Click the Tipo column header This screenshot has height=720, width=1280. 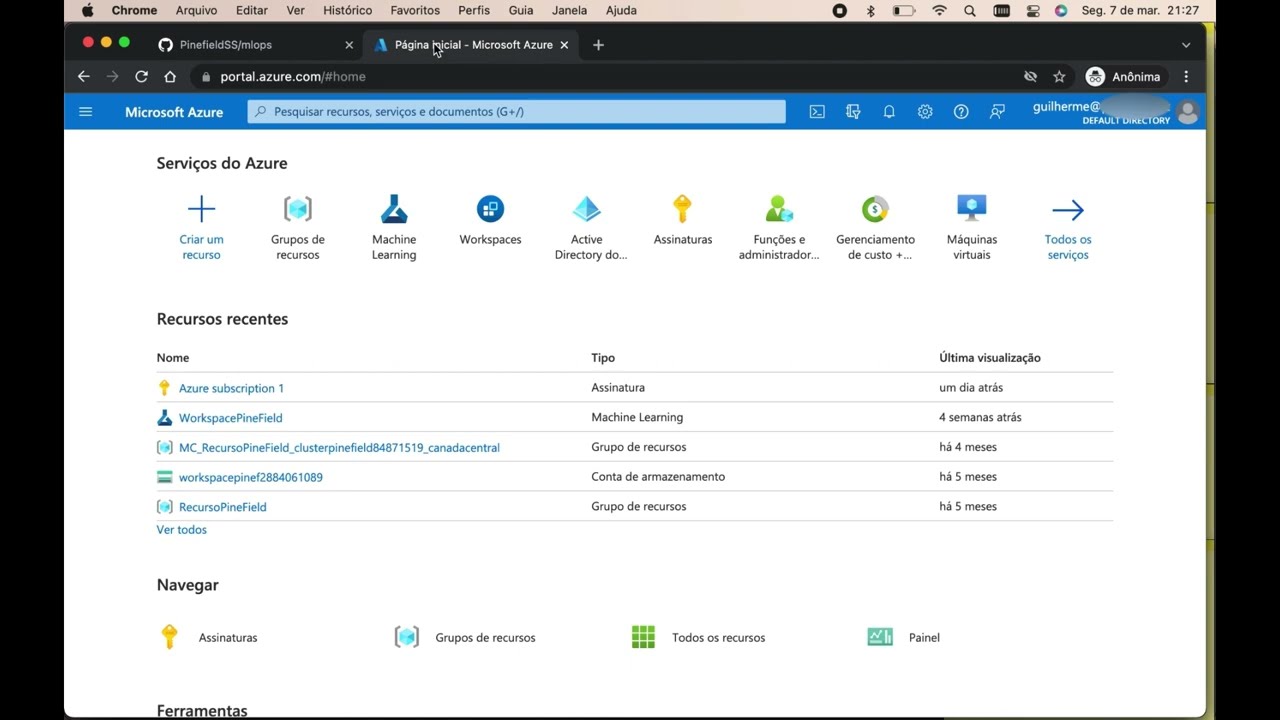(x=603, y=358)
